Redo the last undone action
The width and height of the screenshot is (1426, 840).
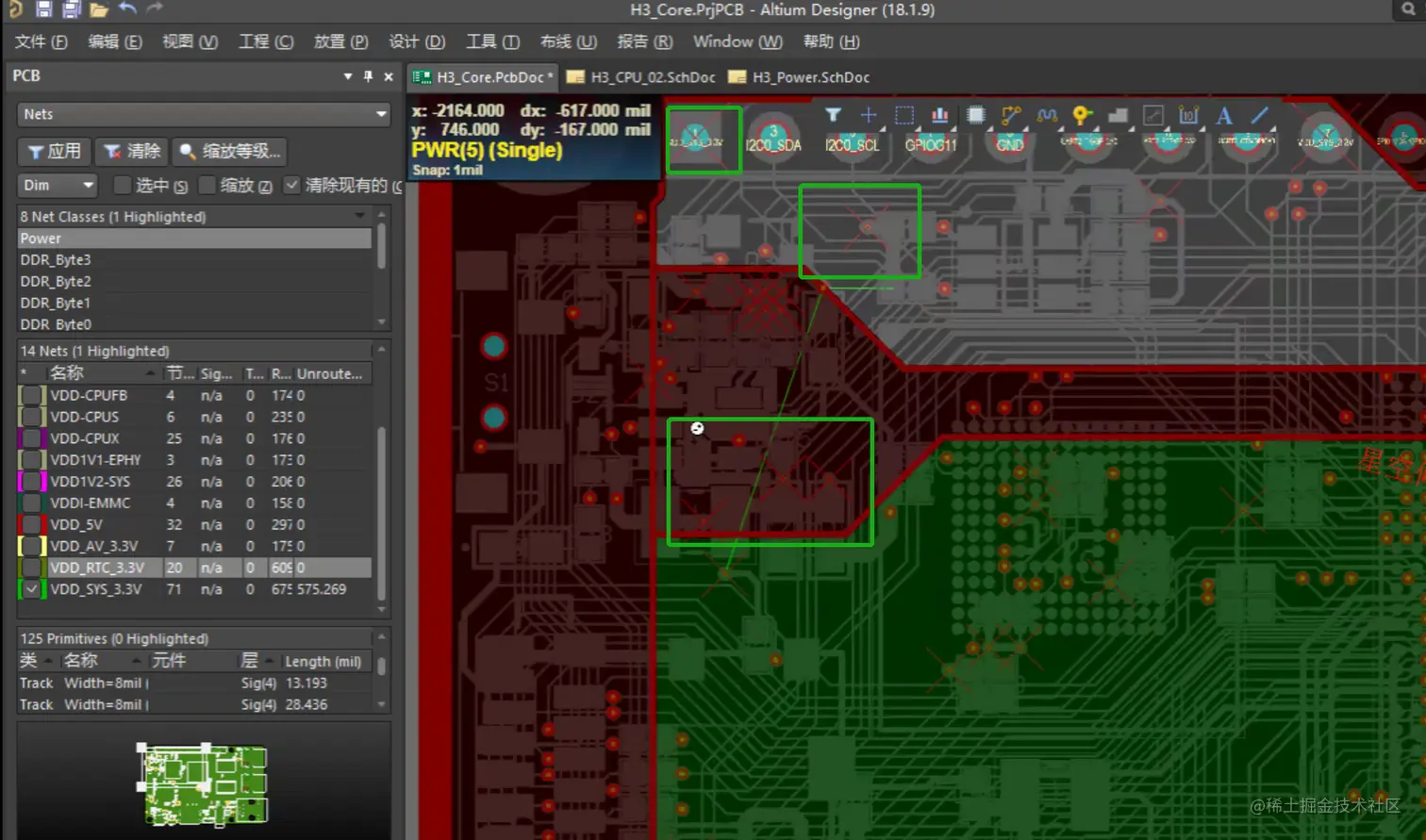point(155,8)
